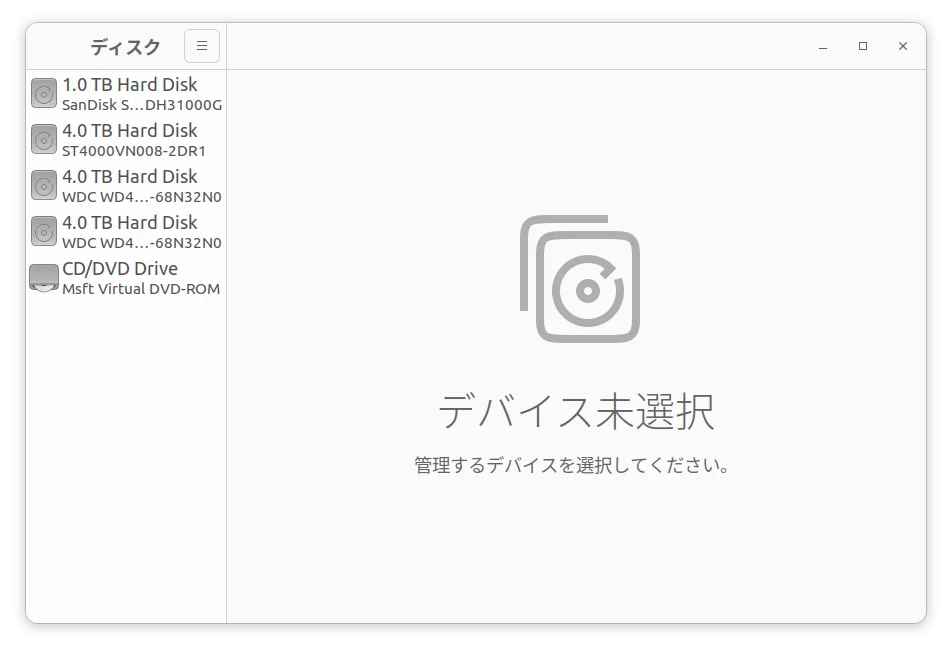Screen dimensions: 952x652
Task: Click the CD/DVD Drive icon
Action: [x=44, y=277]
